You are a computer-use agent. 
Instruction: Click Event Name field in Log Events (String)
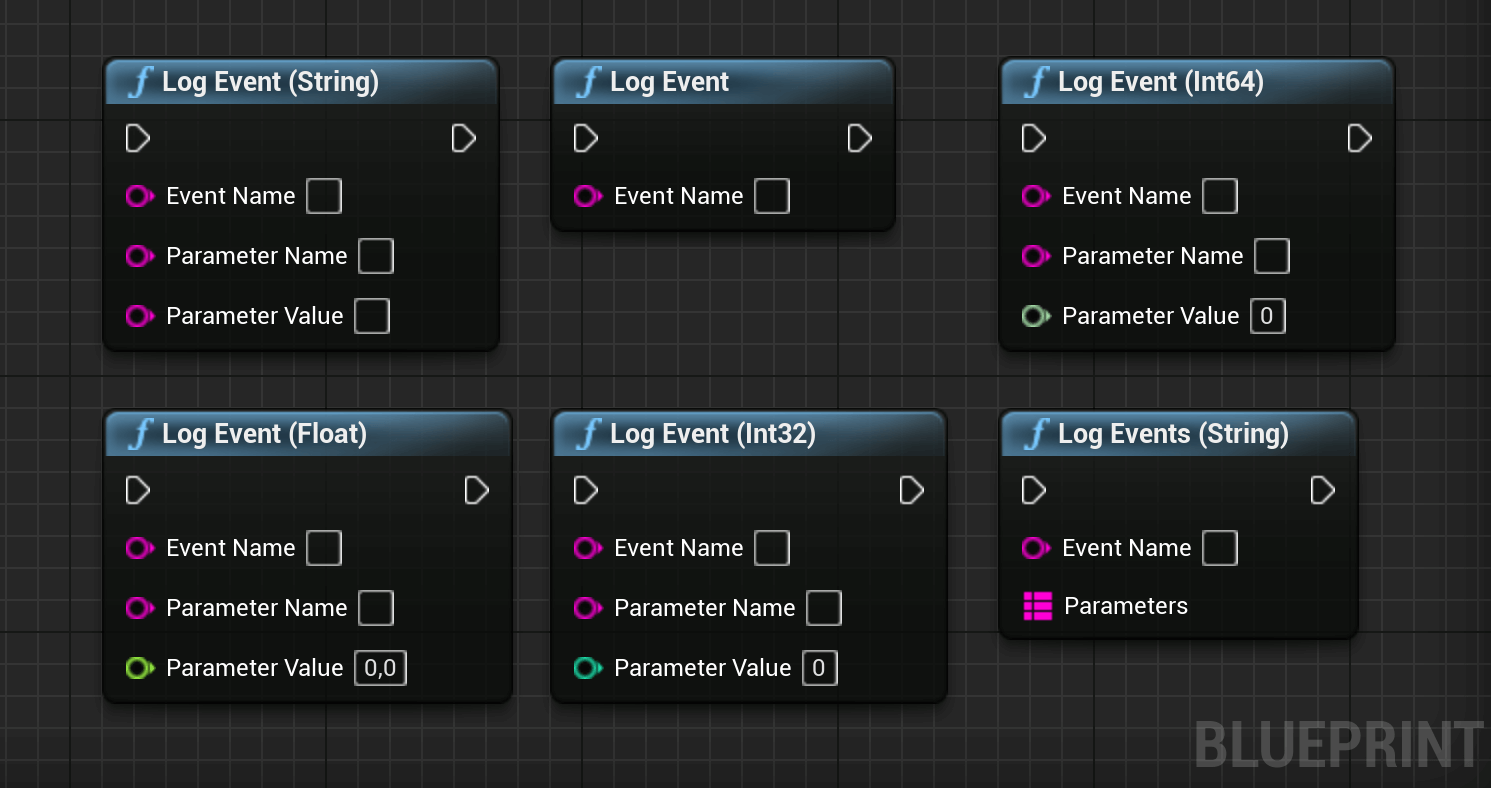pos(1220,548)
